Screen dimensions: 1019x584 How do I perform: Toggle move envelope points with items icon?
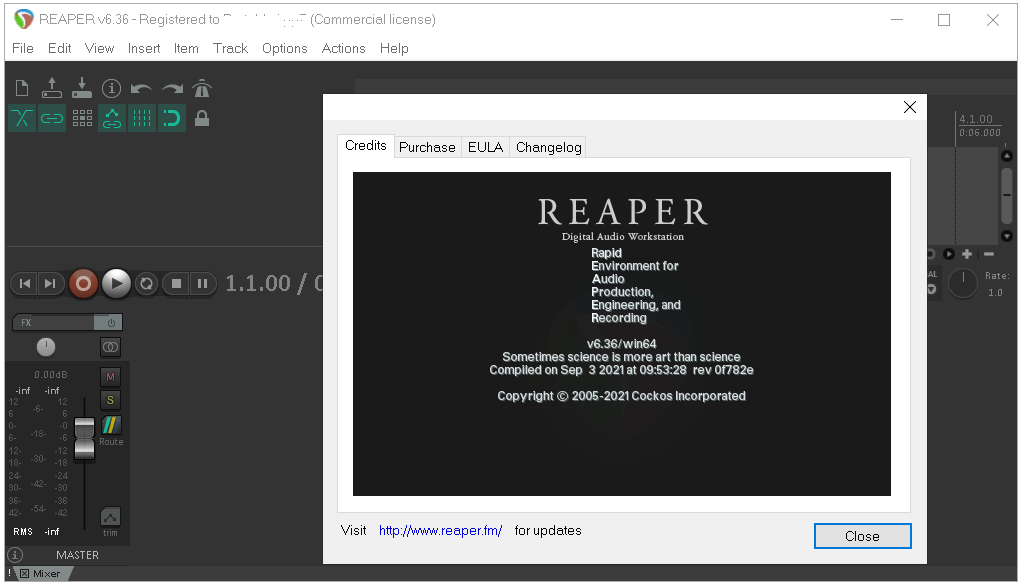coord(112,118)
